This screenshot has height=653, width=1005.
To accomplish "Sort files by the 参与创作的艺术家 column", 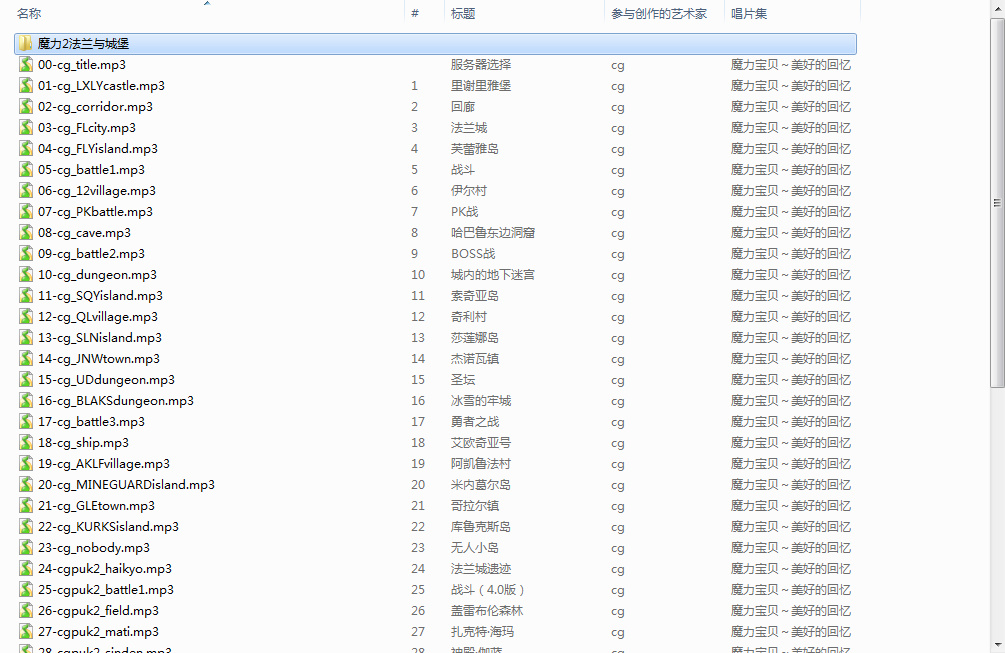I will pos(663,13).
